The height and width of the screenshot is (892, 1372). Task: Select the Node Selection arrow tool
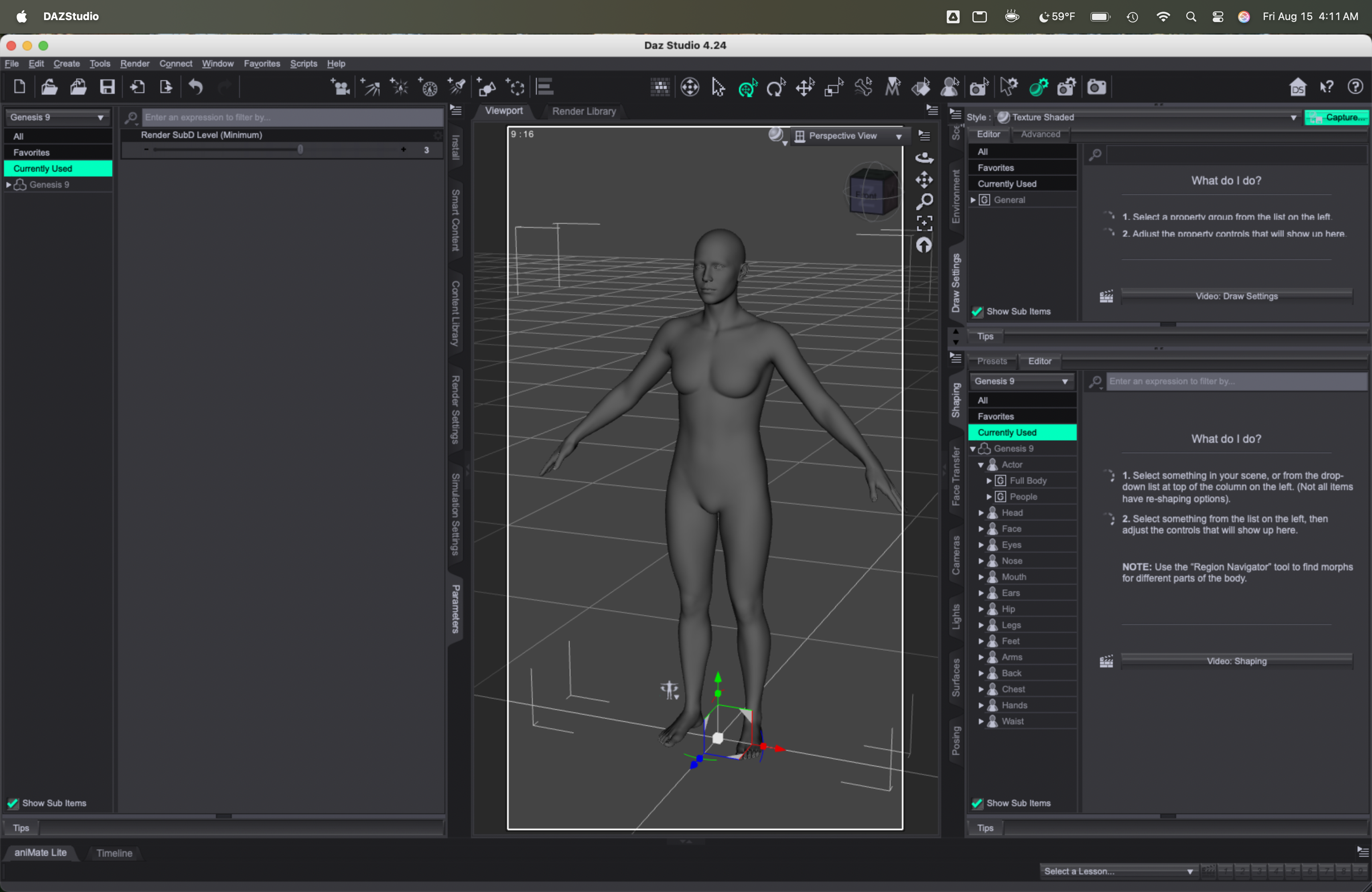click(x=718, y=87)
